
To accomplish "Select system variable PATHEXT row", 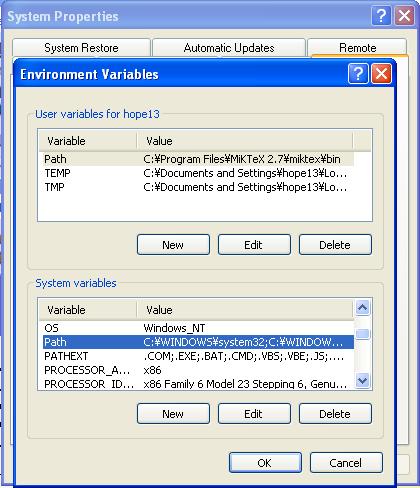I will 198,356.
